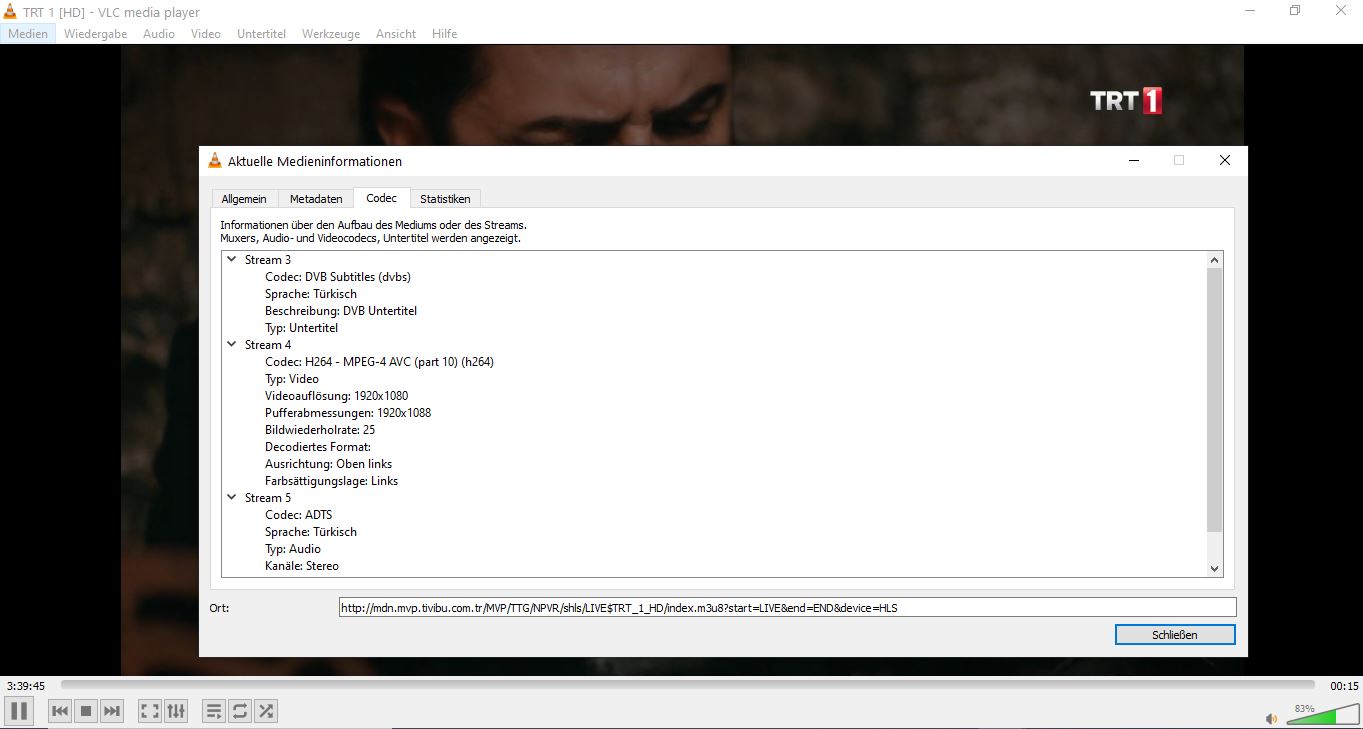
Task: Toggle loop mode icon
Action: click(240, 711)
